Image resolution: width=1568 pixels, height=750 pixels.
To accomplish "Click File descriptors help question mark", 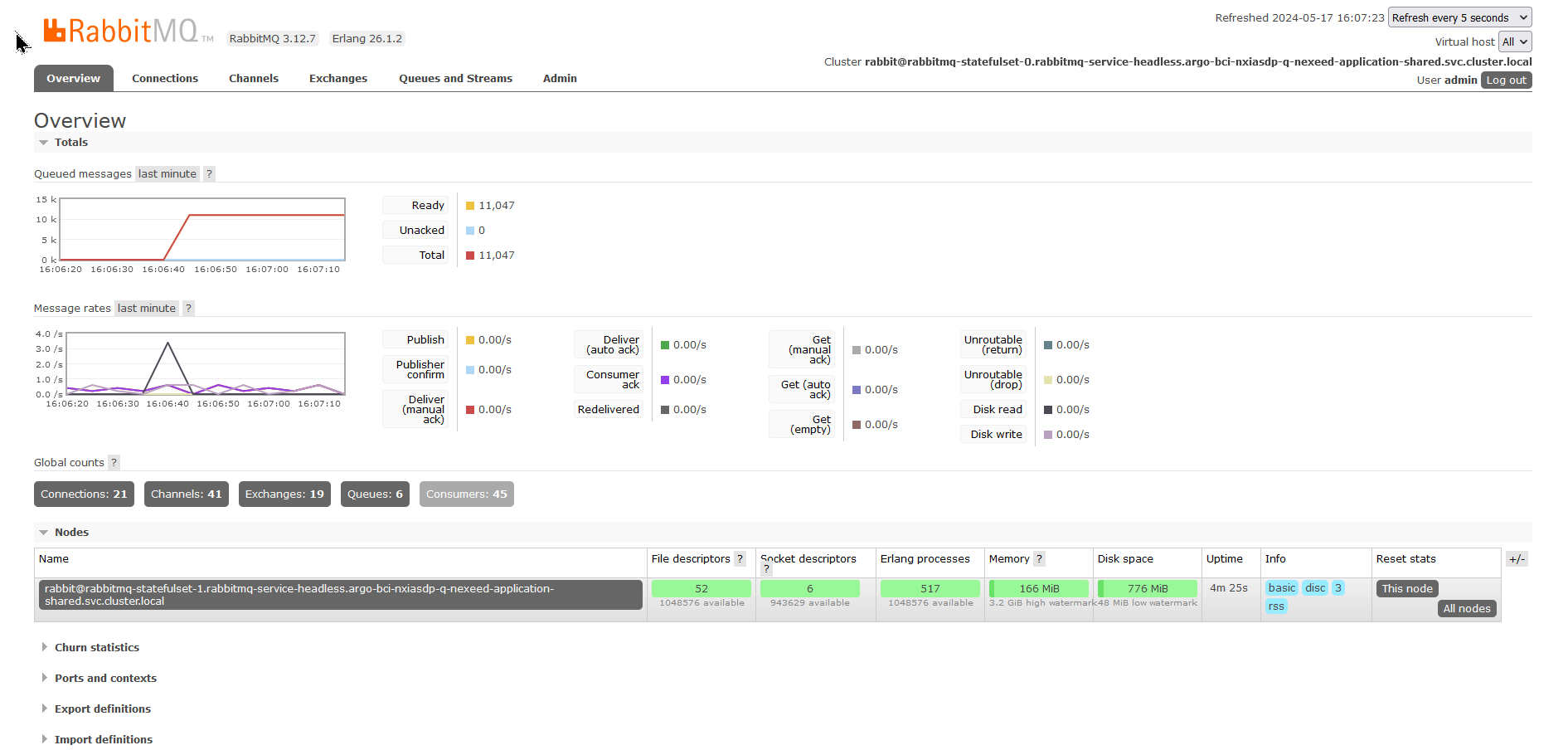I will 740,559.
